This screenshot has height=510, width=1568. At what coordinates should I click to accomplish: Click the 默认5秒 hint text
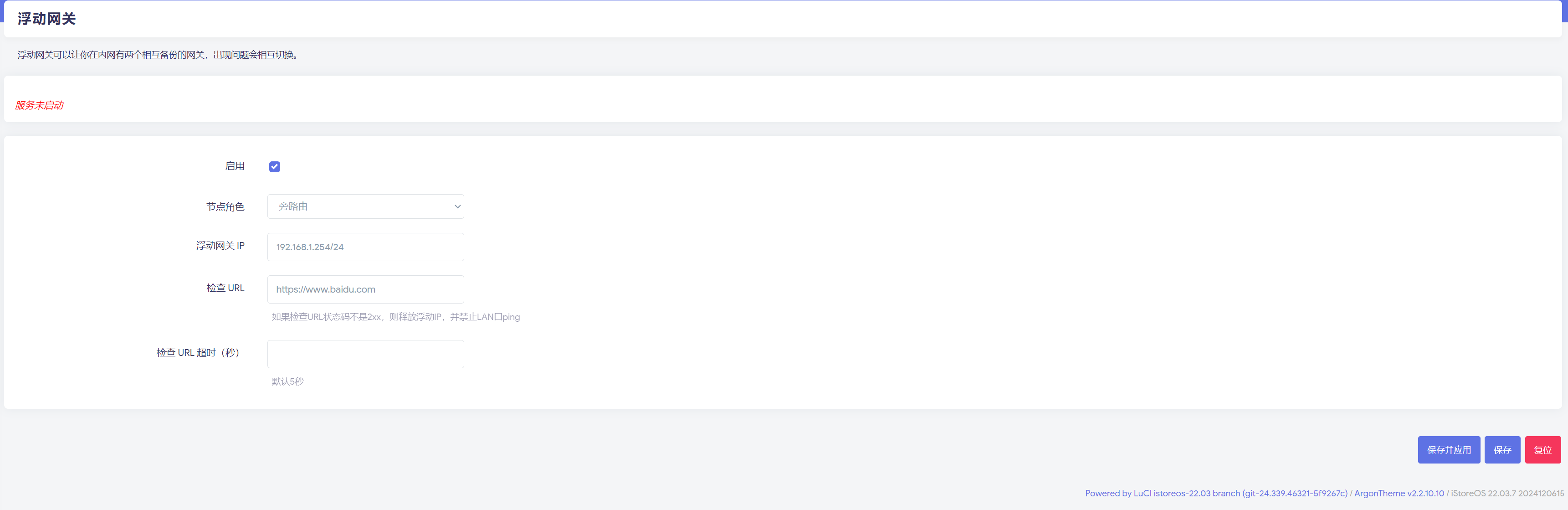click(287, 381)
